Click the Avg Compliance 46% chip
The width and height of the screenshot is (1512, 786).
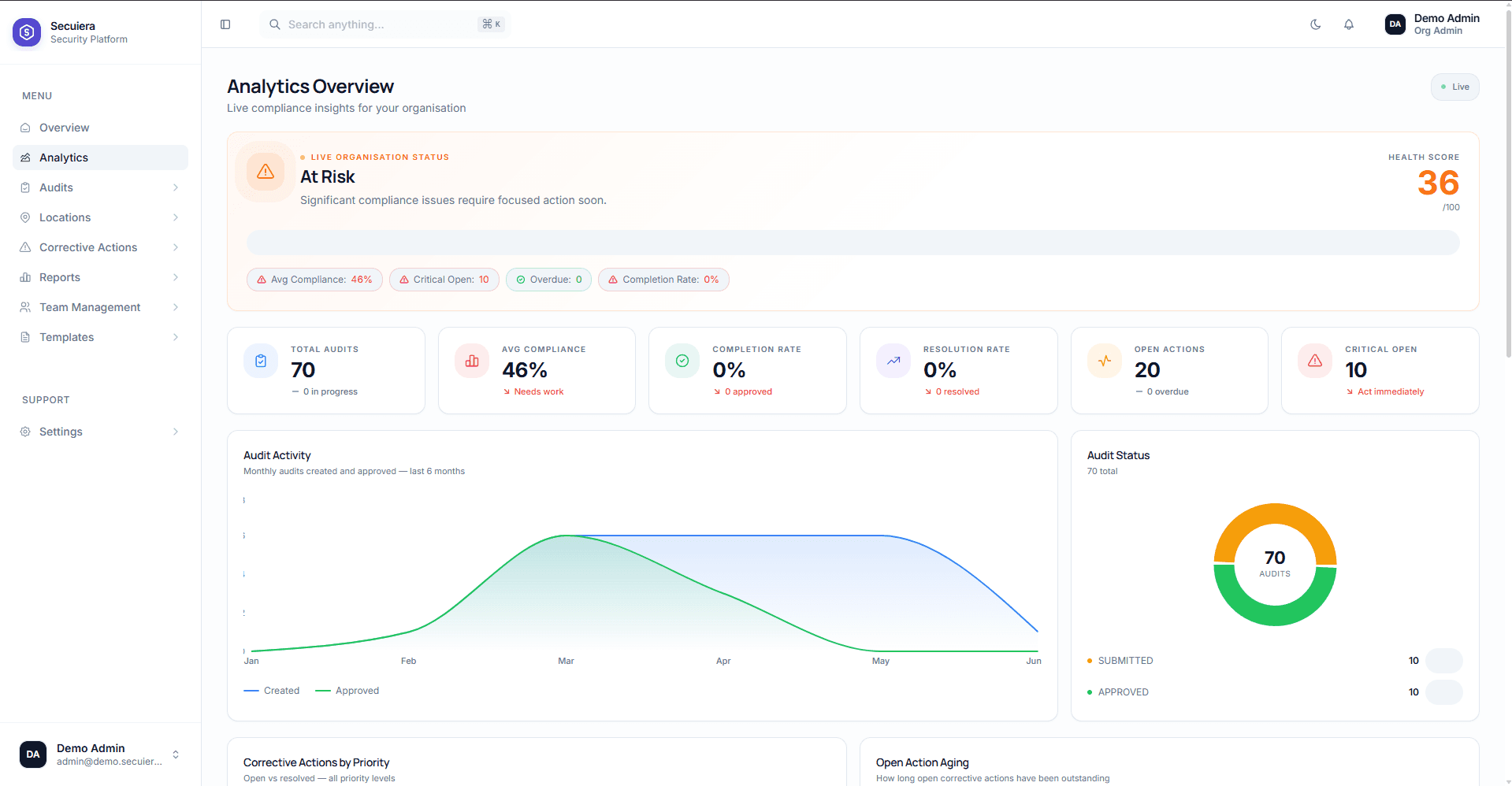pyautogui.click(x=314, y=280)
